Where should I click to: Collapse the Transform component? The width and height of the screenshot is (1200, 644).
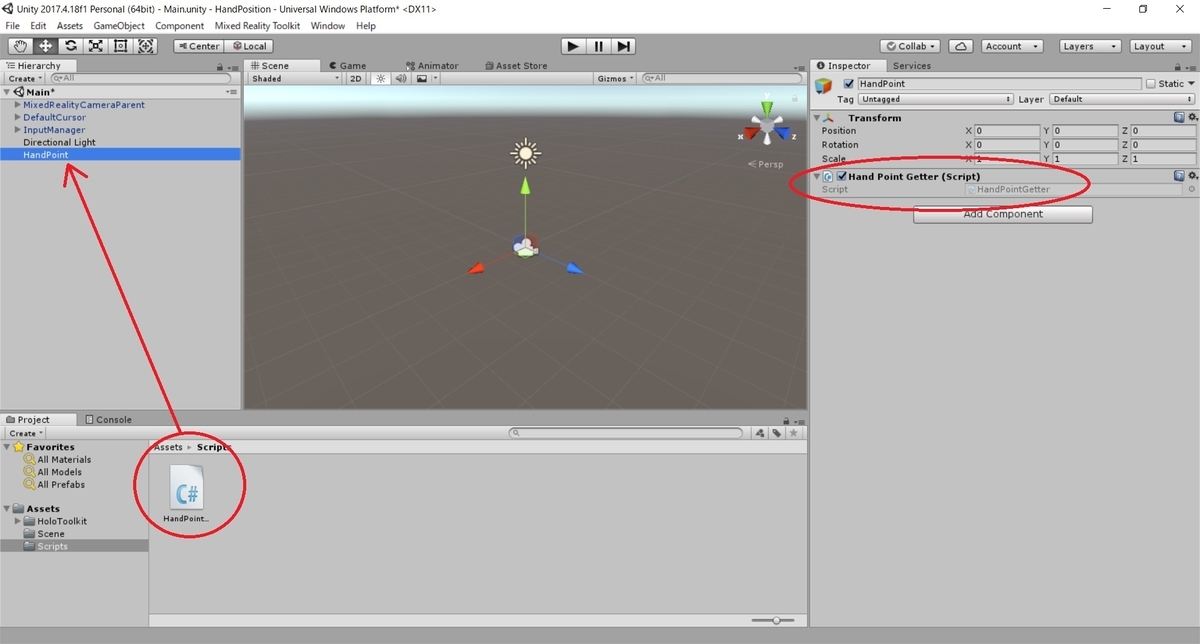coord(818,117)
